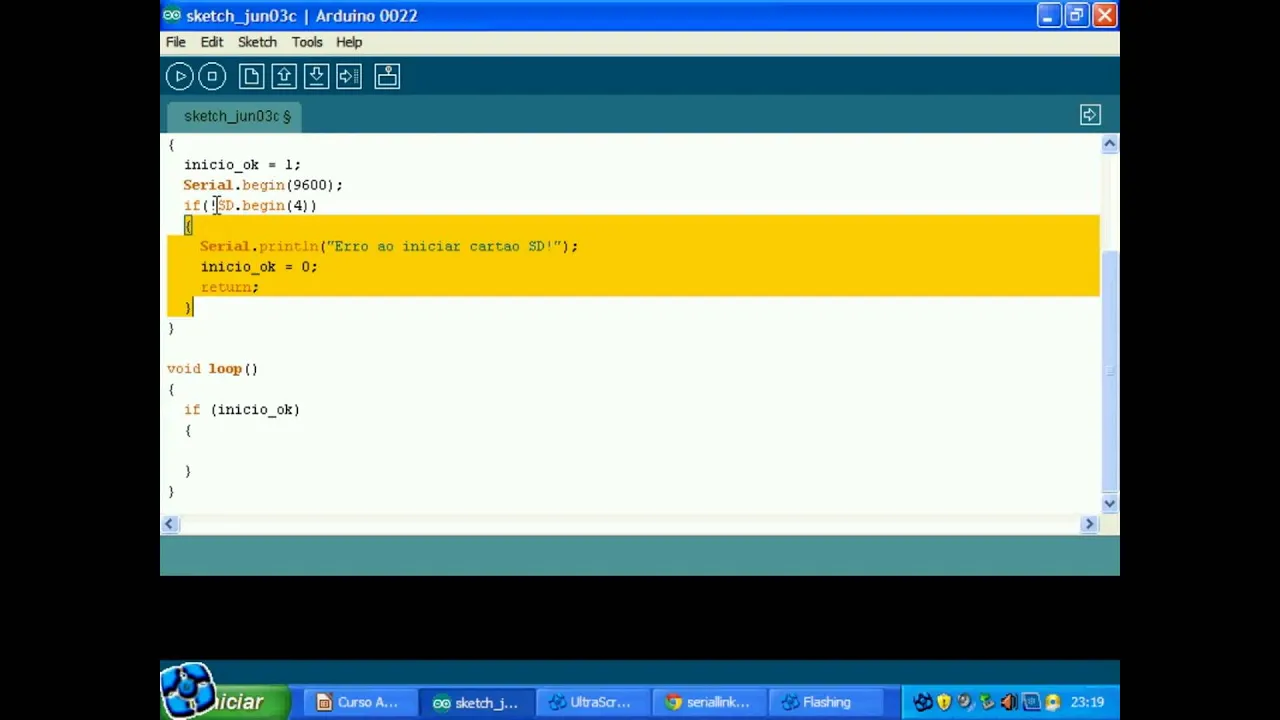Click the line 'inicio_ok = 1;'
The height and width of the screenshot is (720, 1280).
click(242, 165)
